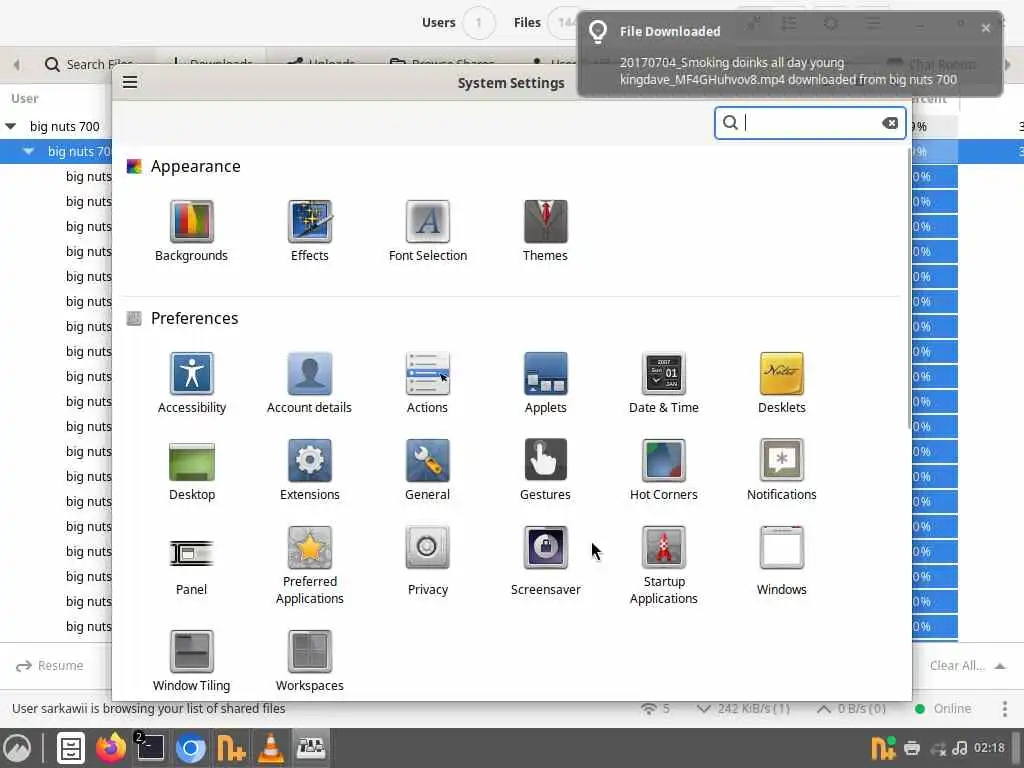Viewport: 1024px width, 768px height.
Task: Click the Clear All button
Action: point(957,665)
